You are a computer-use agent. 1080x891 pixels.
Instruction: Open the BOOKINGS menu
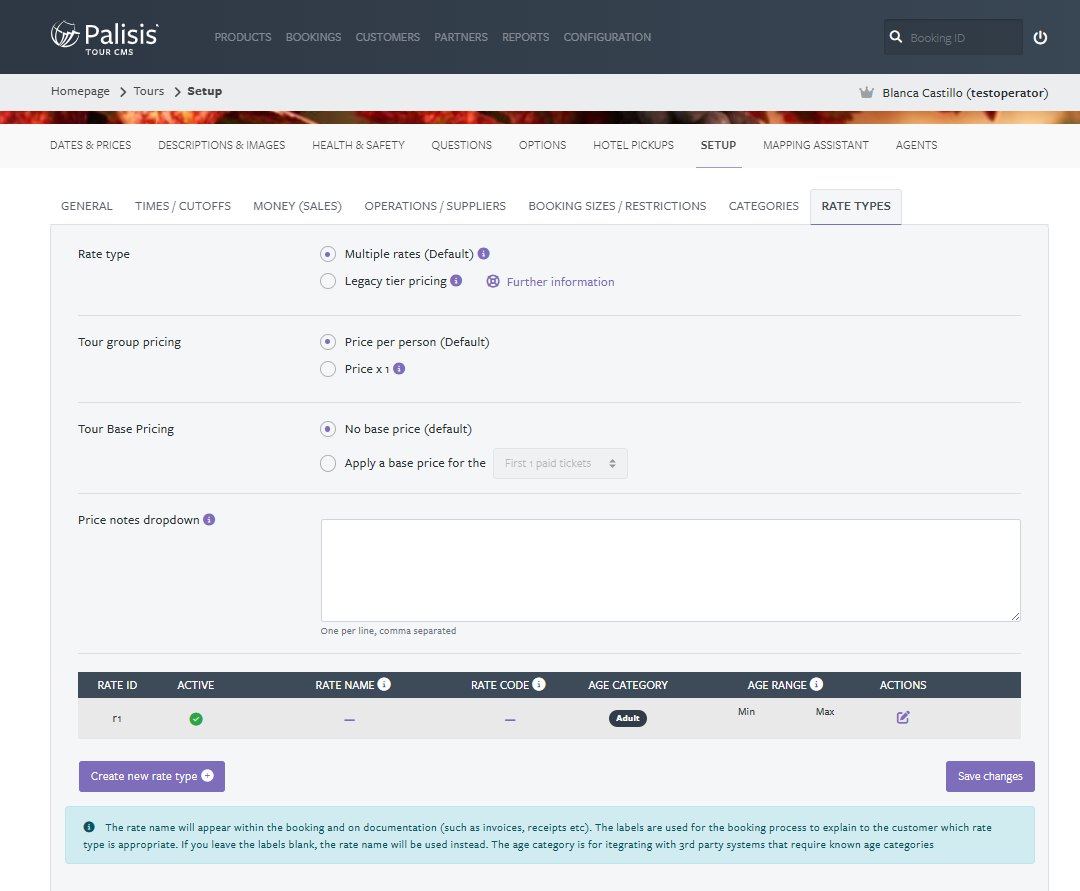[313, 37]
